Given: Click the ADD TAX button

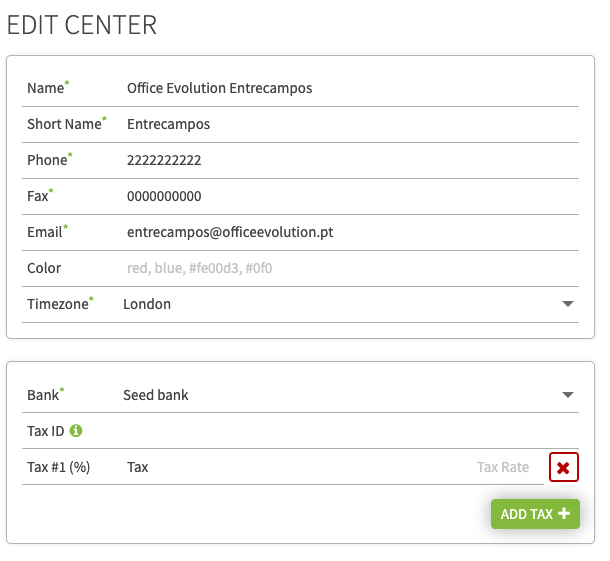Looking at the screenshot, I should (535, 514).
